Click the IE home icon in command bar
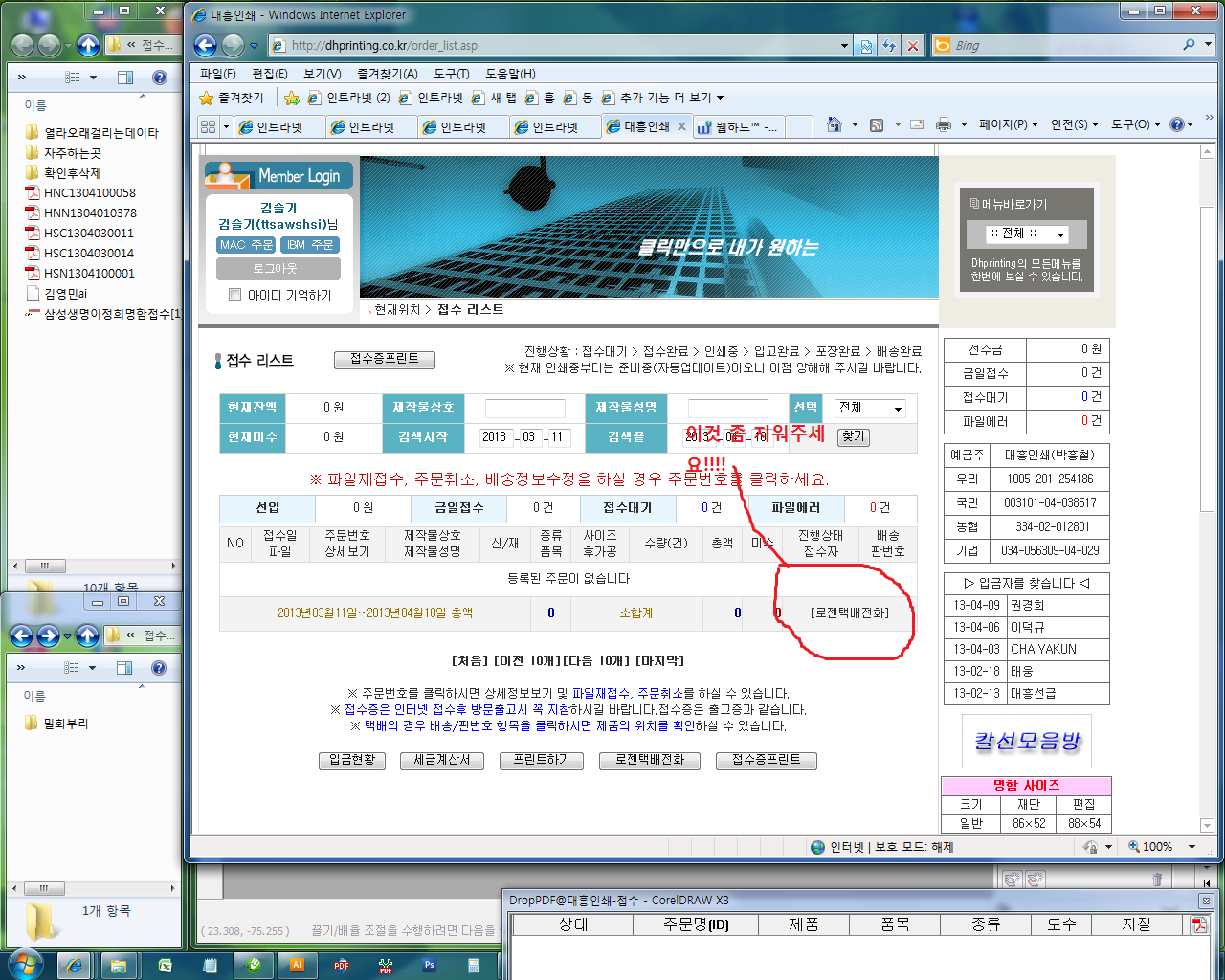The image size is (1225, 980). click(834, 124)
